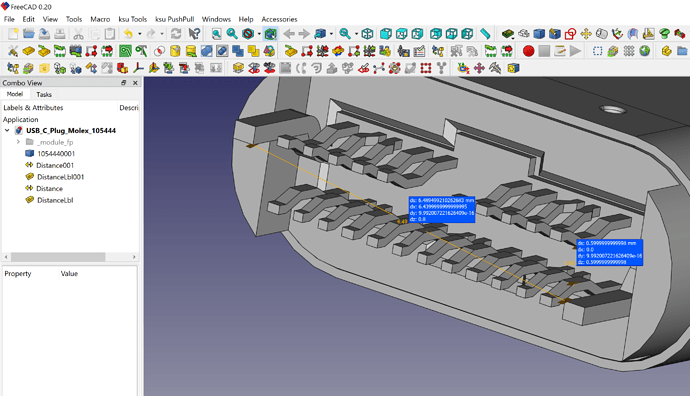Screen dimensions: 690x396
Task: Open the link navigation dropdown arrow
Action: [331, 34]
